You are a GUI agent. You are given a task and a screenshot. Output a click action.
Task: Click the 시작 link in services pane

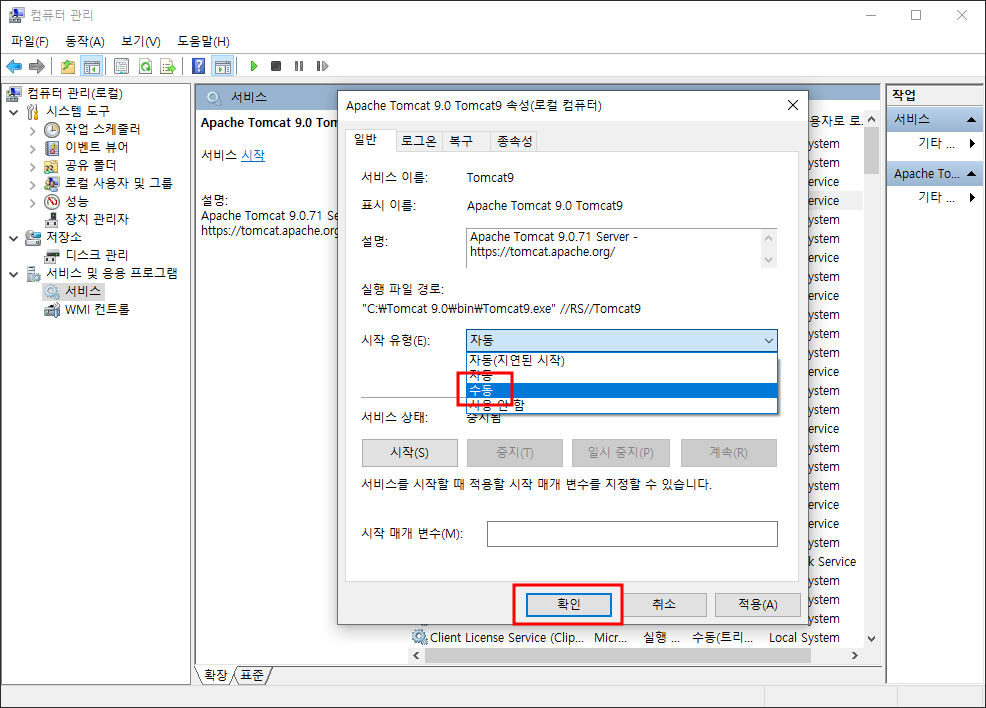(x=253, y=155)
